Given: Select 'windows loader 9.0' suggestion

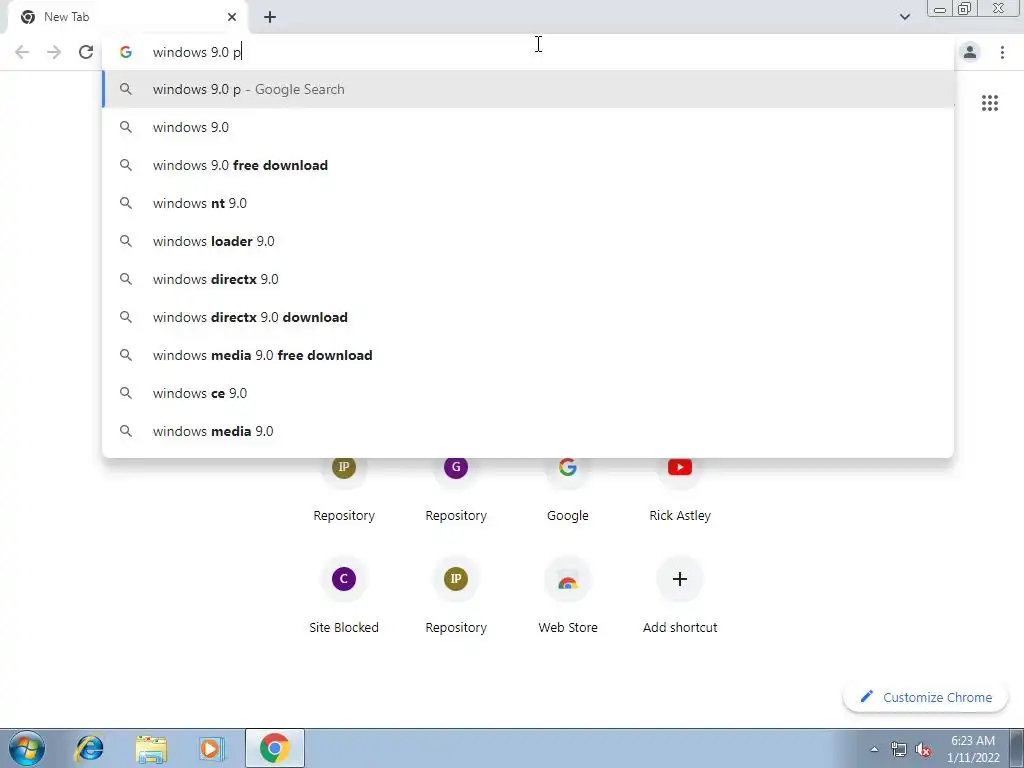Looking at the screenshot, I should click(x=528, y=241).
